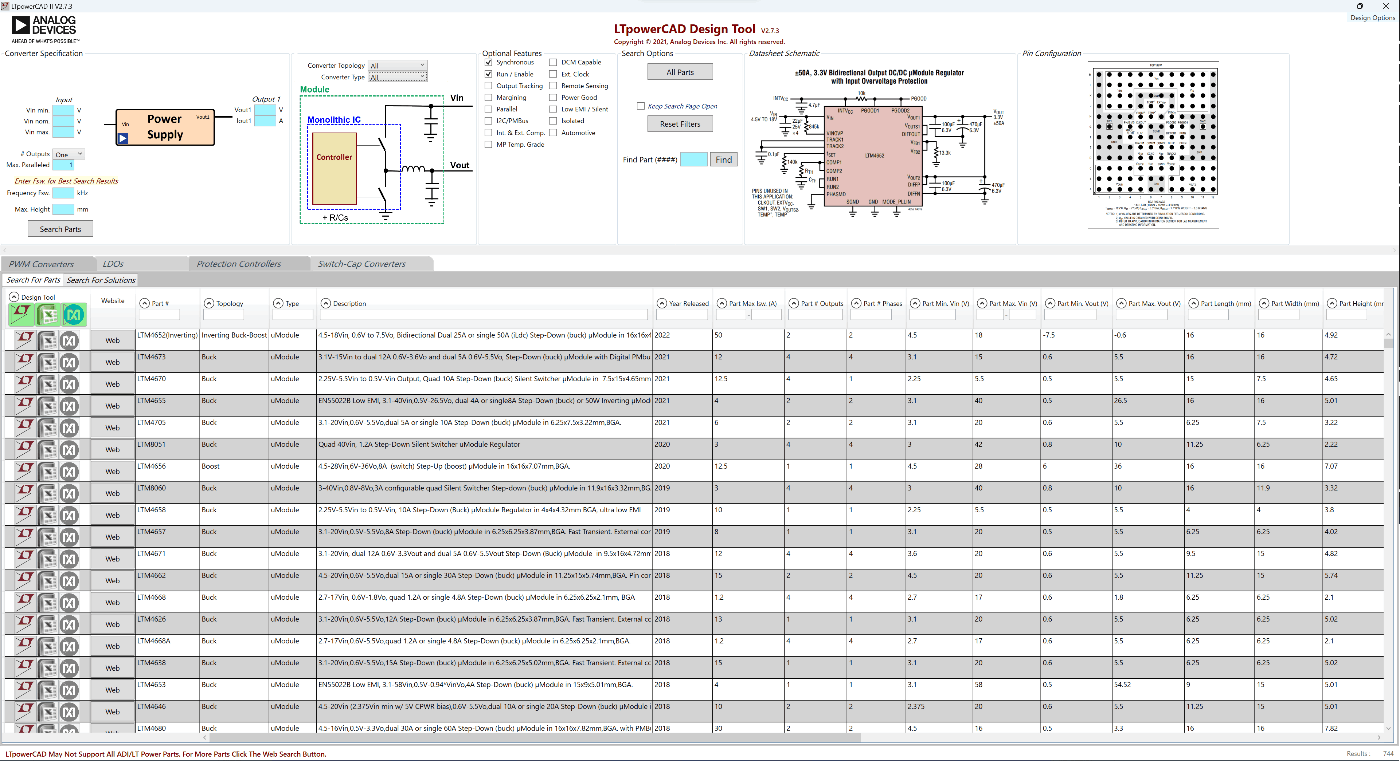
Task: Open Excel design tool for LTM4673 row
Action: pos(46,362)
